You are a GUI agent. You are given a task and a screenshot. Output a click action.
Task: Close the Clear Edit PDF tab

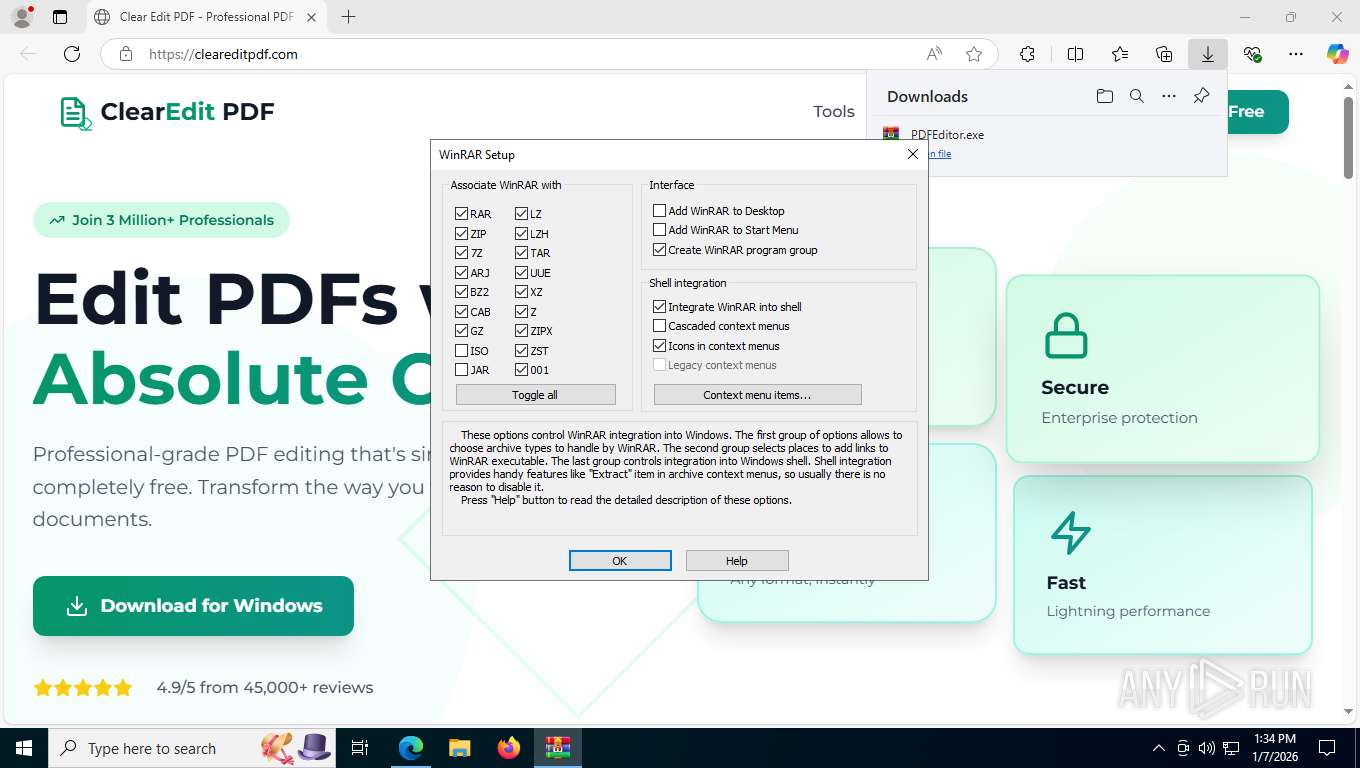click(x=311, y=17)
